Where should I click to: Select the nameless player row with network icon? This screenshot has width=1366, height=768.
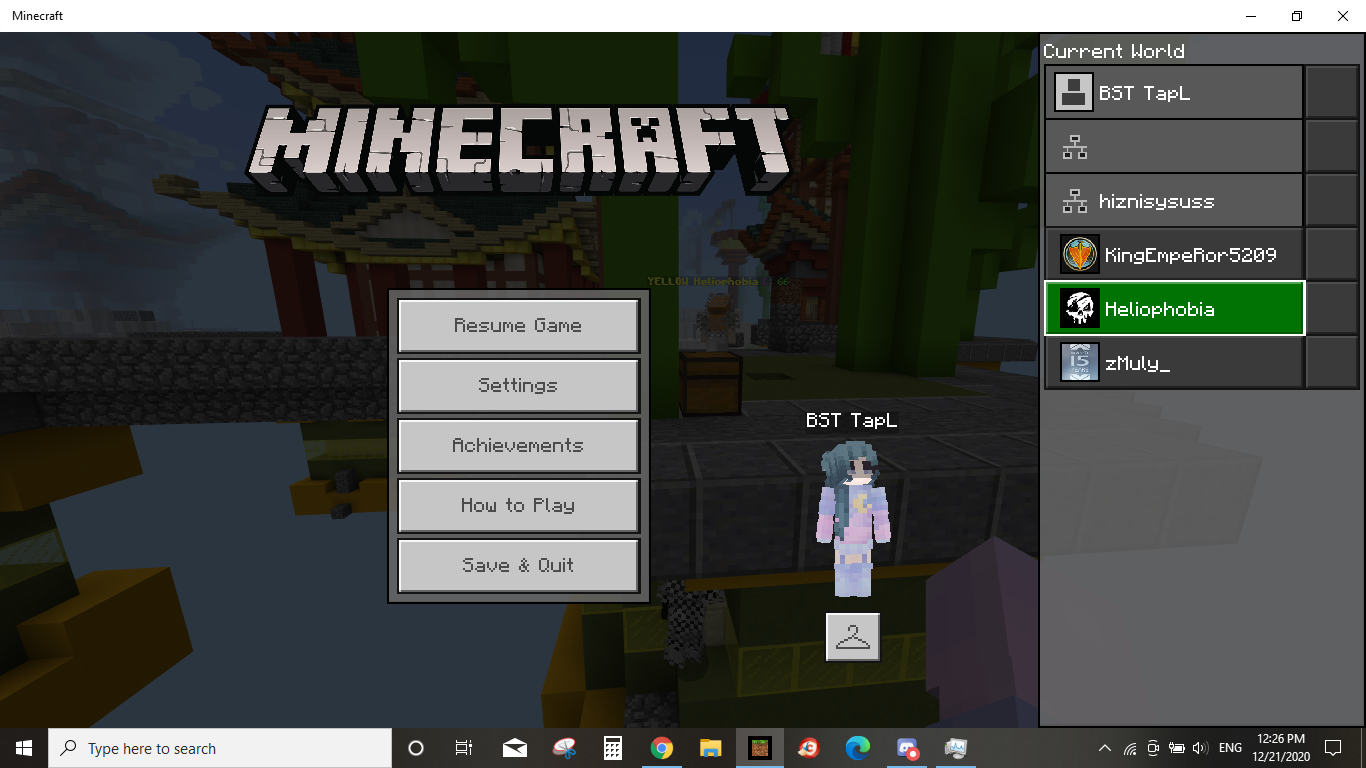pos(1174,147)
